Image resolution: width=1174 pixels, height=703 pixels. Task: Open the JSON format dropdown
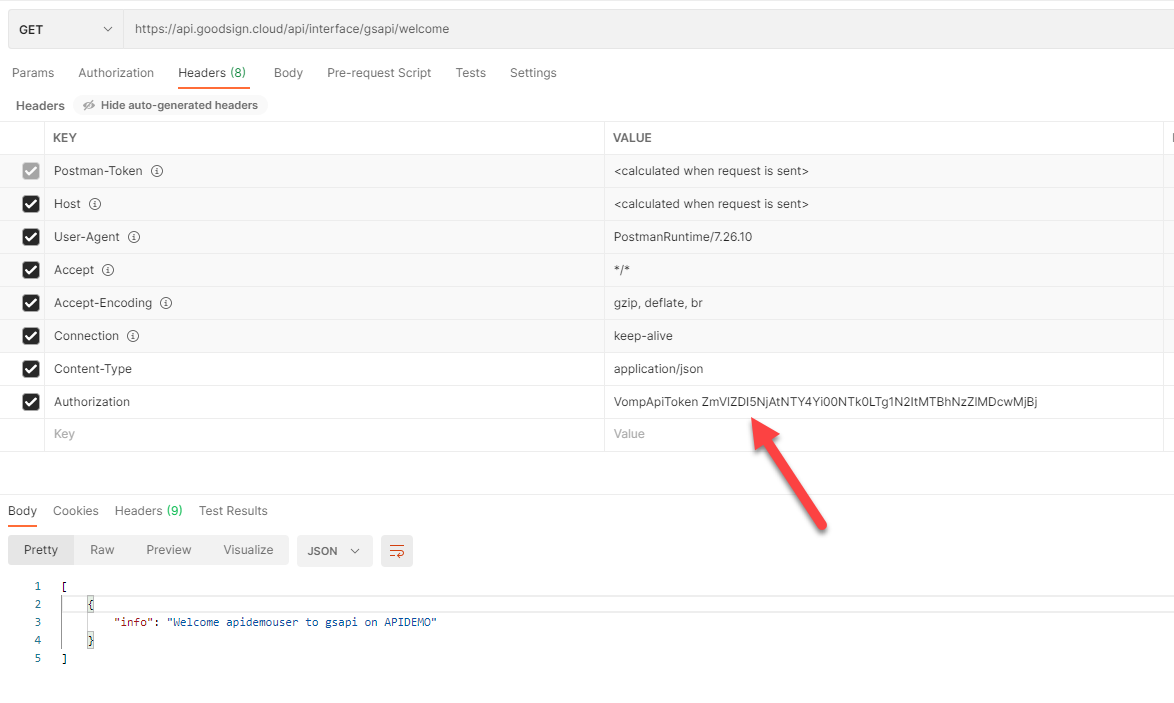click(334, 551)
